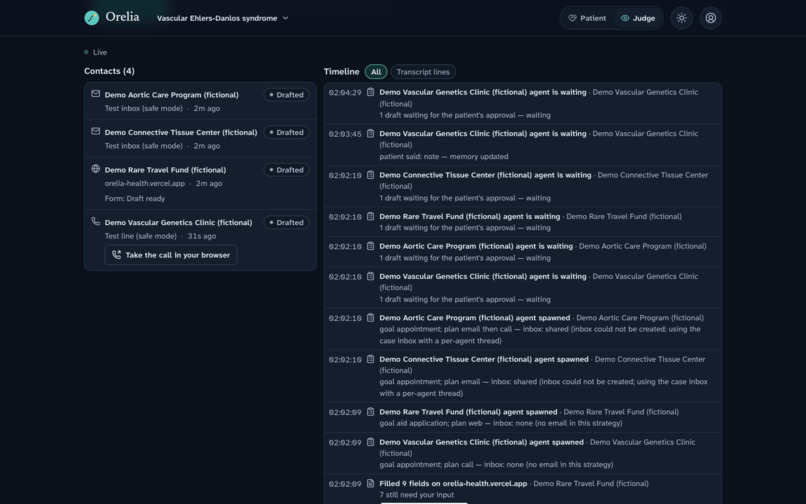Viewport: 806px width, 504px height.
Task: Open Demo Vascular Genetics Clinic contact
Action: pos(200,240)
